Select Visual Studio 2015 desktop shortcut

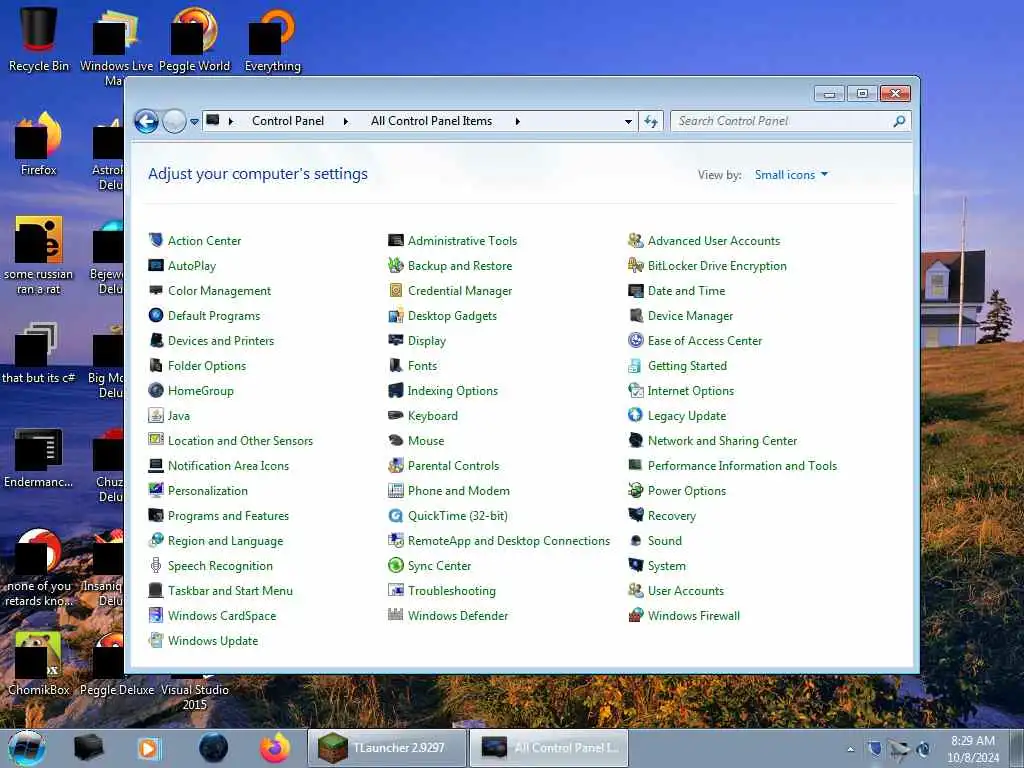pos(195,696)
